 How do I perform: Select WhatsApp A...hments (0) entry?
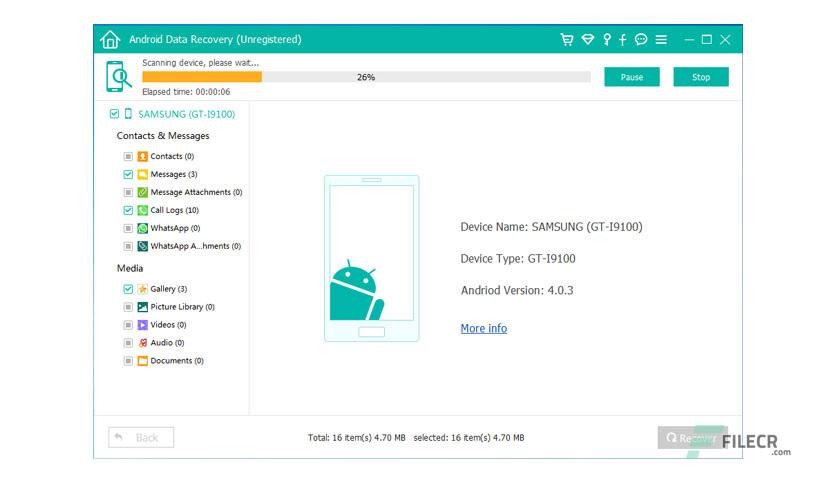196,246
